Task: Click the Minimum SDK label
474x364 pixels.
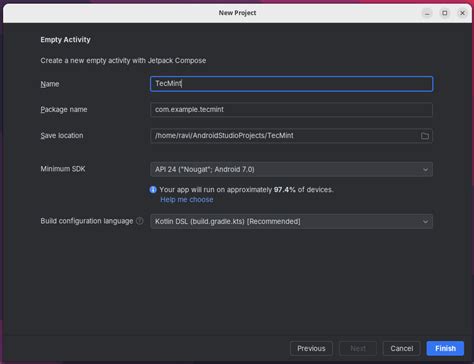Action: [x=63, y=169]
